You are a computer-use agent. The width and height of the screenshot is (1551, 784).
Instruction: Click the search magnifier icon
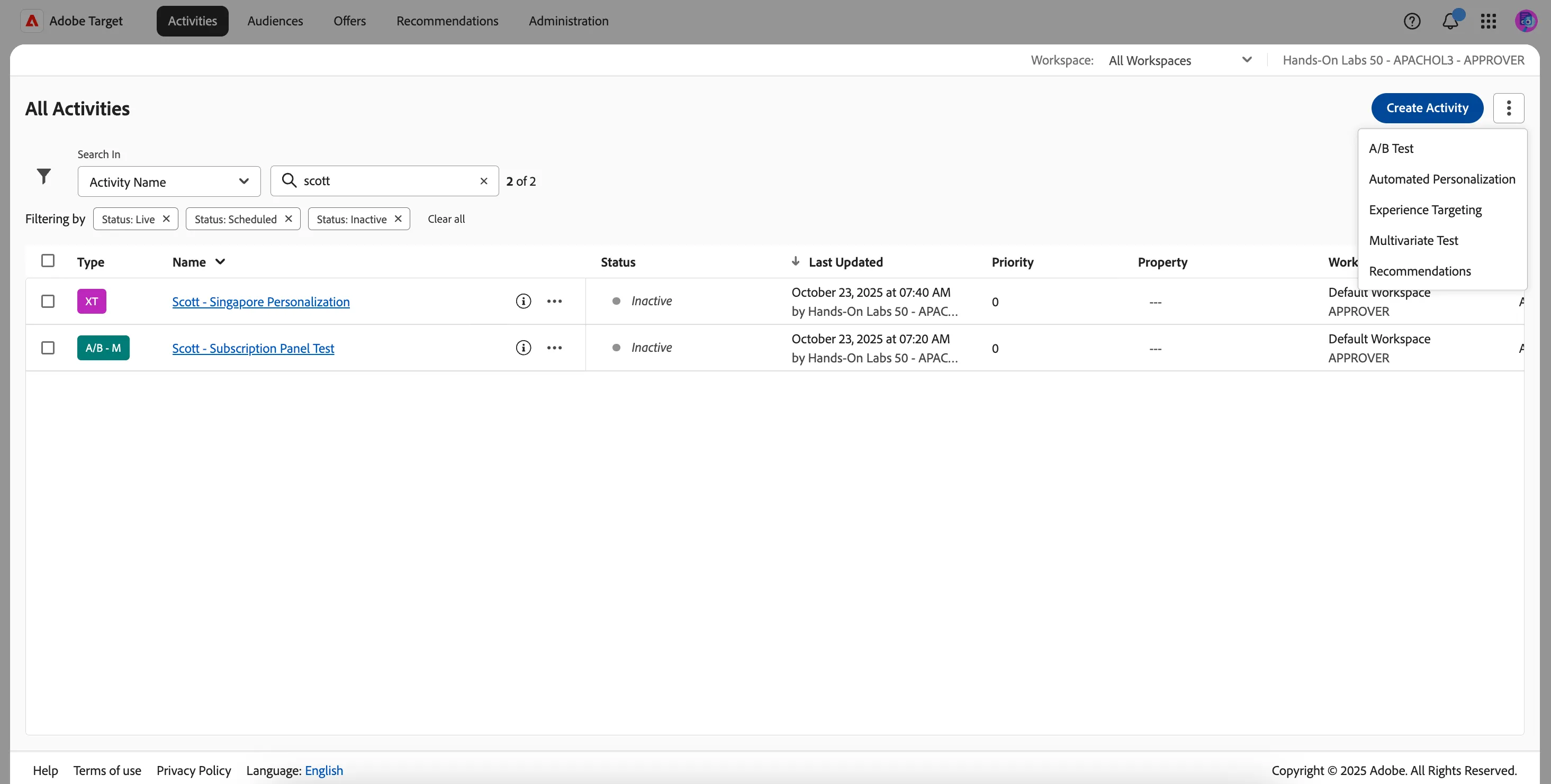tap(289, 180)
